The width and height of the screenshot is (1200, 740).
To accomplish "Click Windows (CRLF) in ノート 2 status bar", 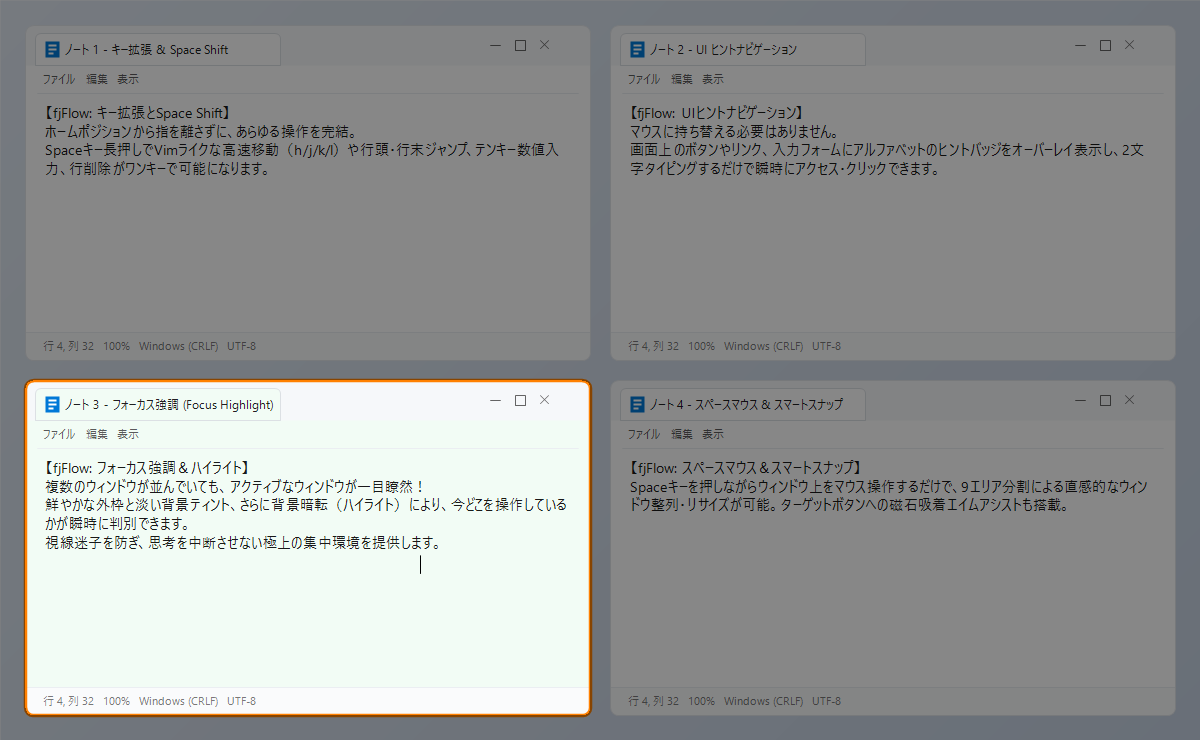I will pyautogui.click(x=763, y=346).
